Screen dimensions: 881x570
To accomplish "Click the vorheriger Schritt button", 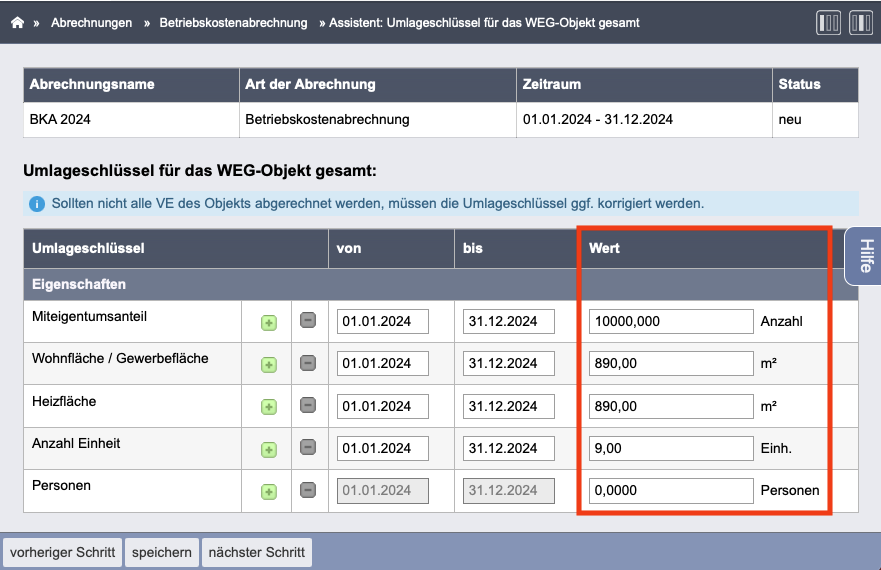I will point(62,552).
